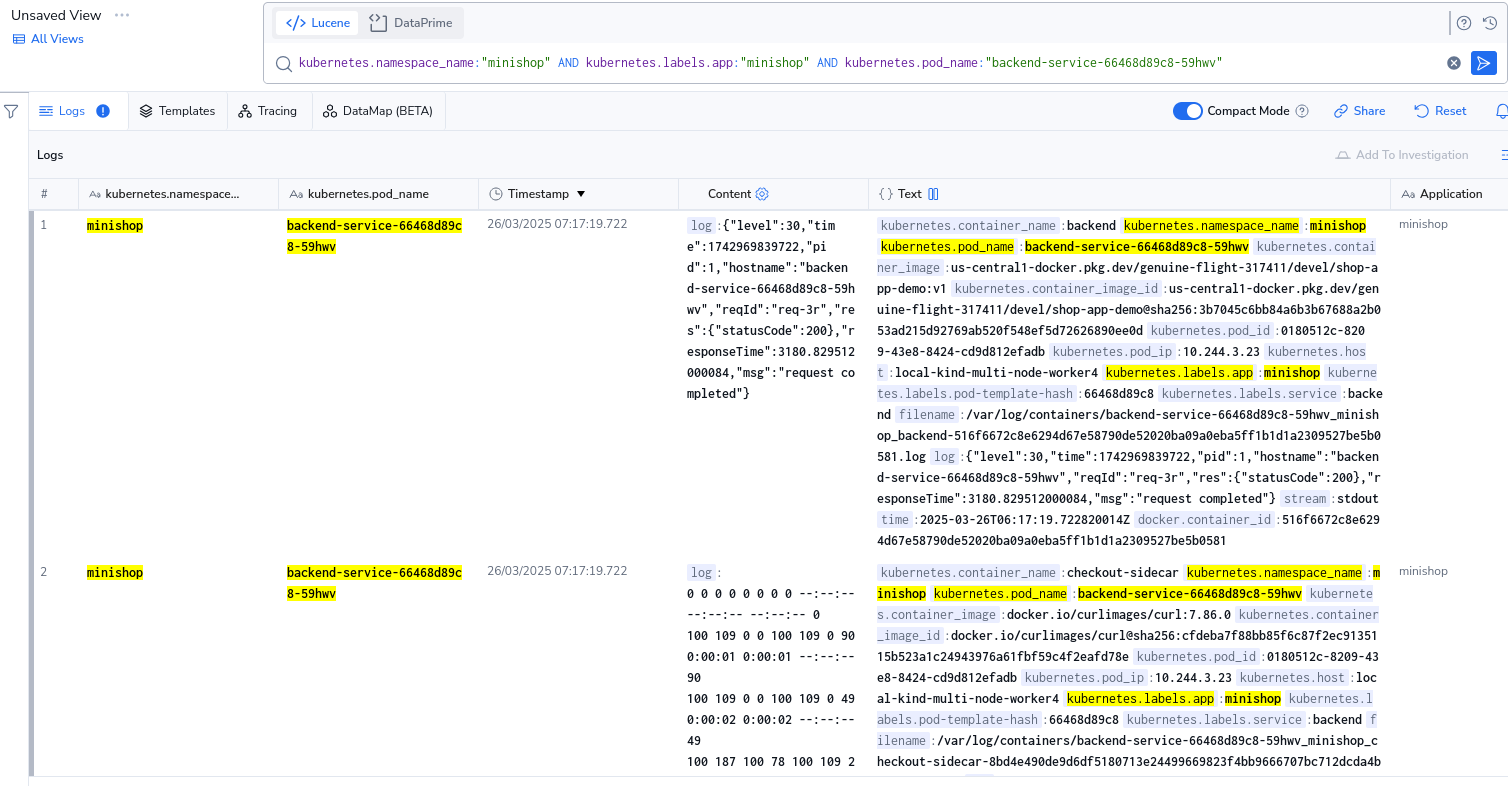Select the Logs tab
Viewport: 1508px width, 786px height.
coord(62,111)
